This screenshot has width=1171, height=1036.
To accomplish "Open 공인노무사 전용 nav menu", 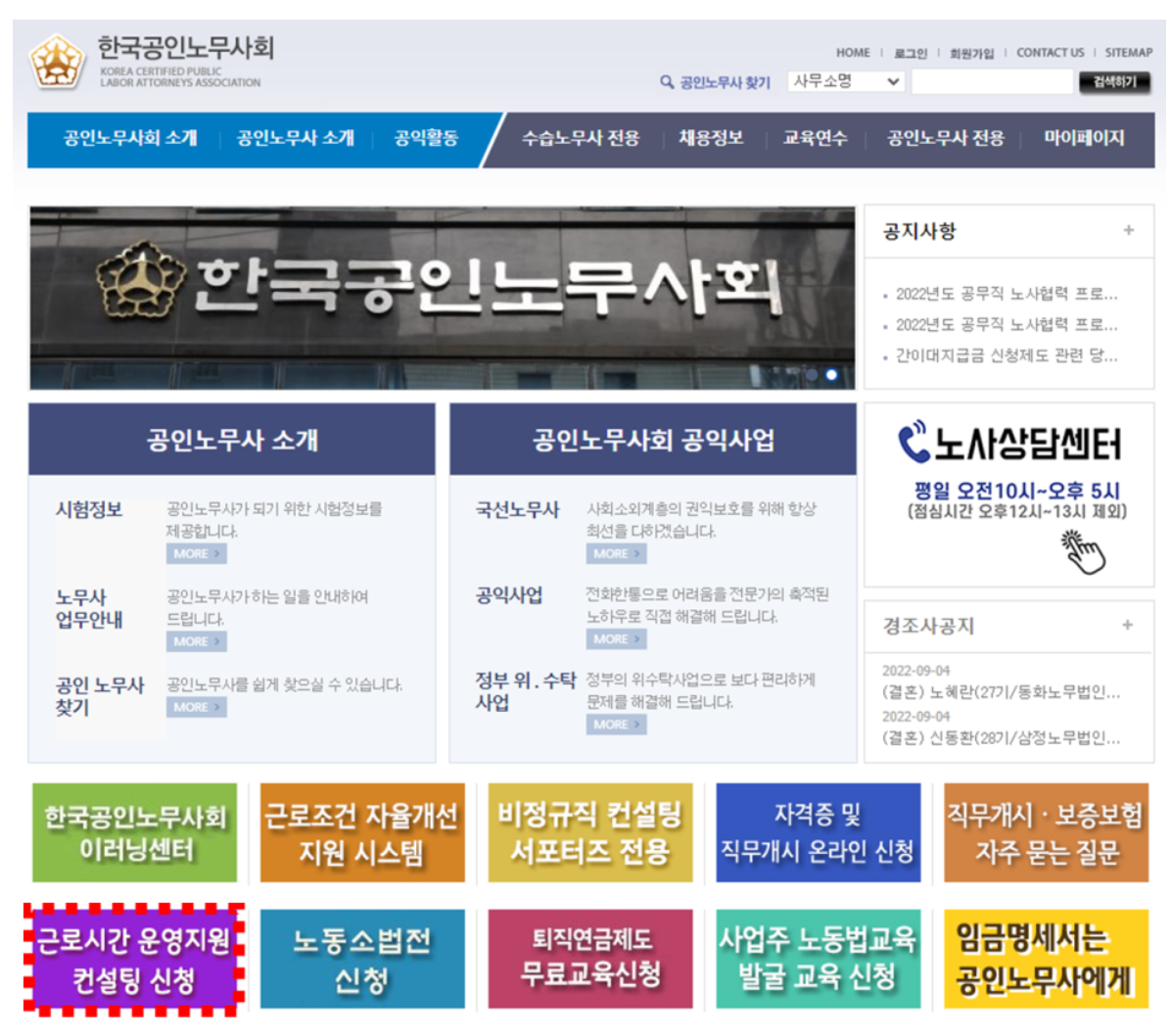I will (x=946, y=138).
